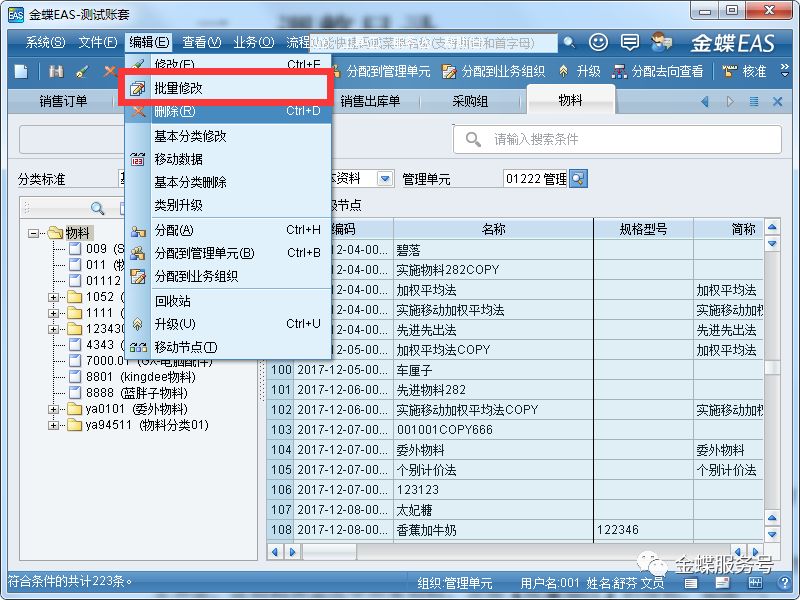Expand the 12343 tree folder
Screen dimensions: 800x600
53,329
